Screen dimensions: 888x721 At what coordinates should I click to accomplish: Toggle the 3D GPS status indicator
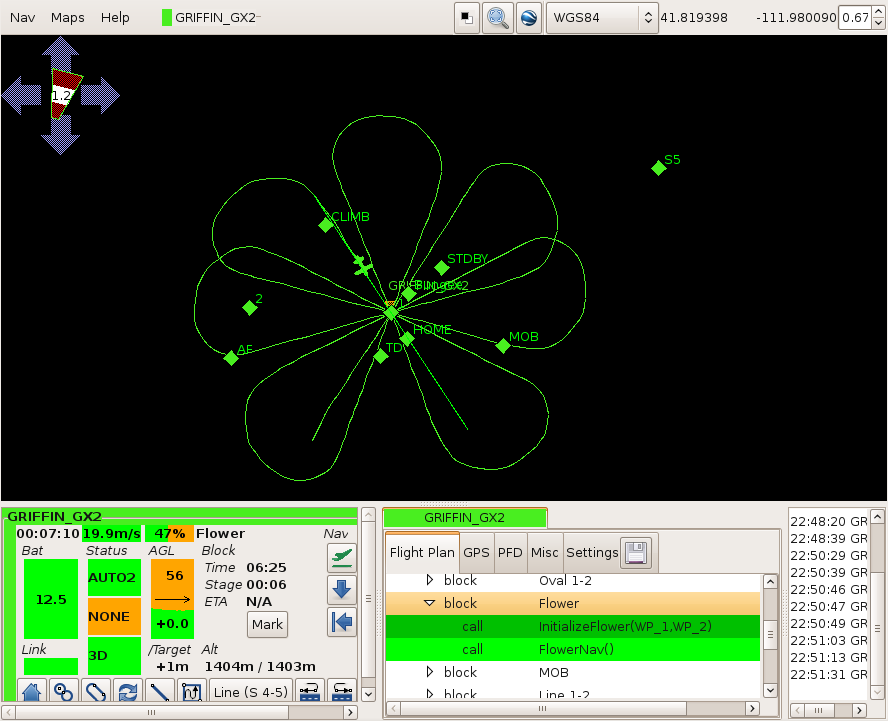[x=114, y=655]
